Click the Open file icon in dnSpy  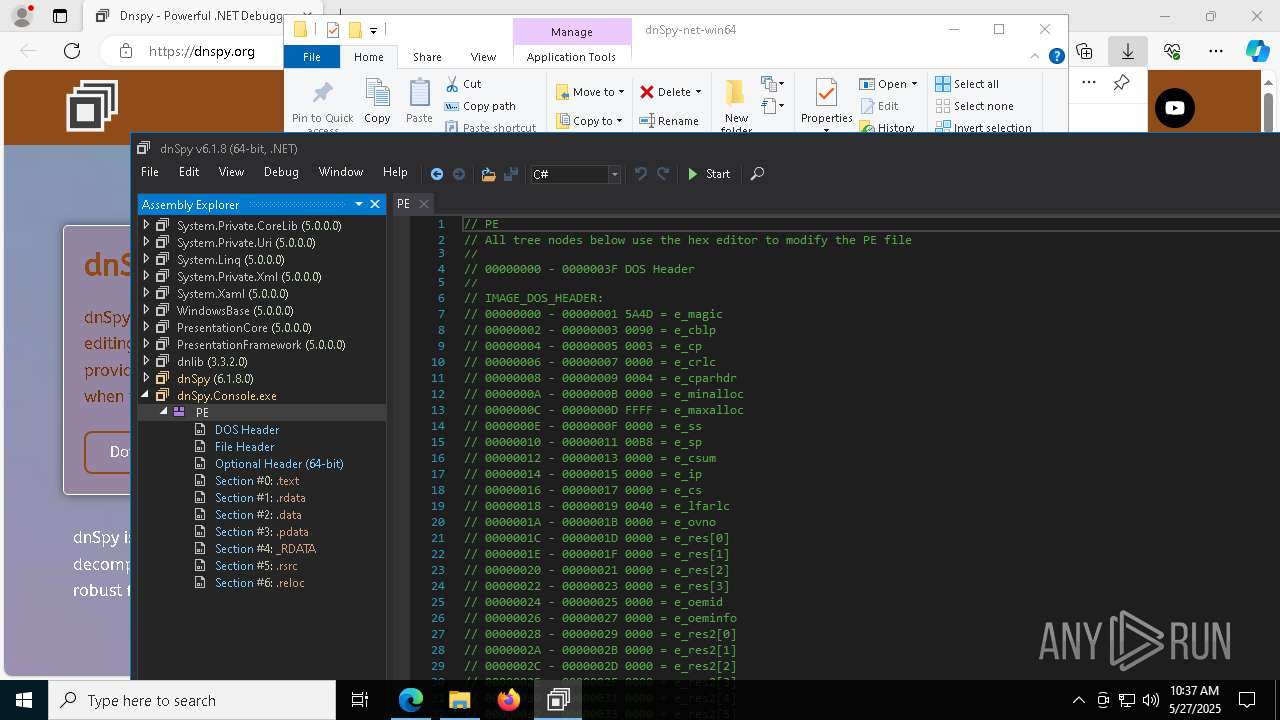click(488, 174)
